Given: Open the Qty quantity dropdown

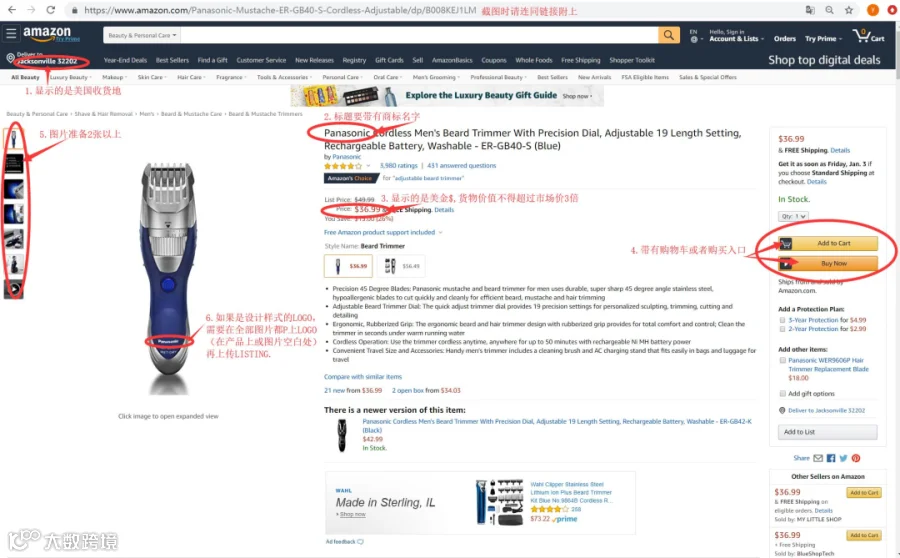Looking at the screenshot, I should coord(793,216).
